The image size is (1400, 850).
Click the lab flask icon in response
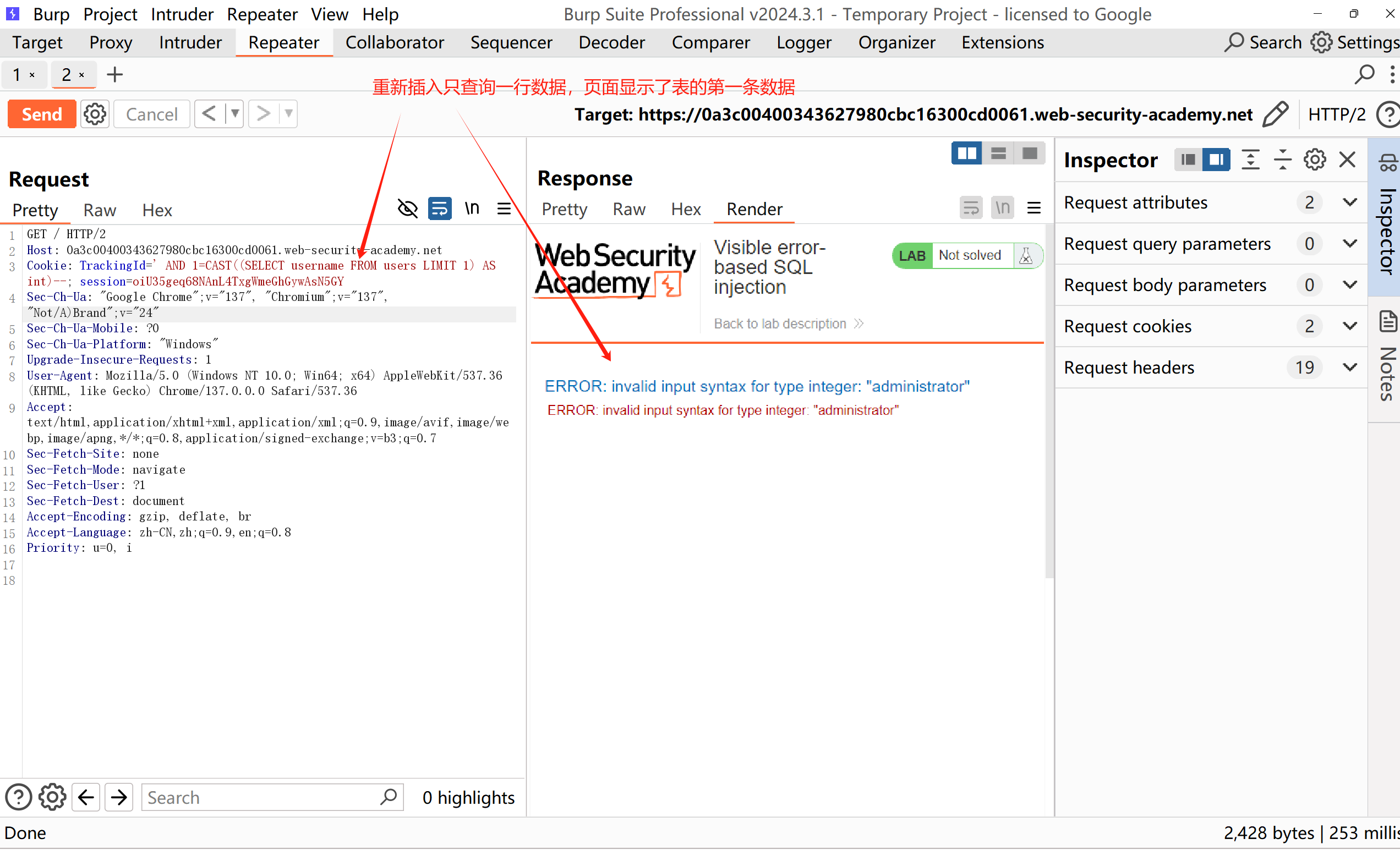point(1026,255)
